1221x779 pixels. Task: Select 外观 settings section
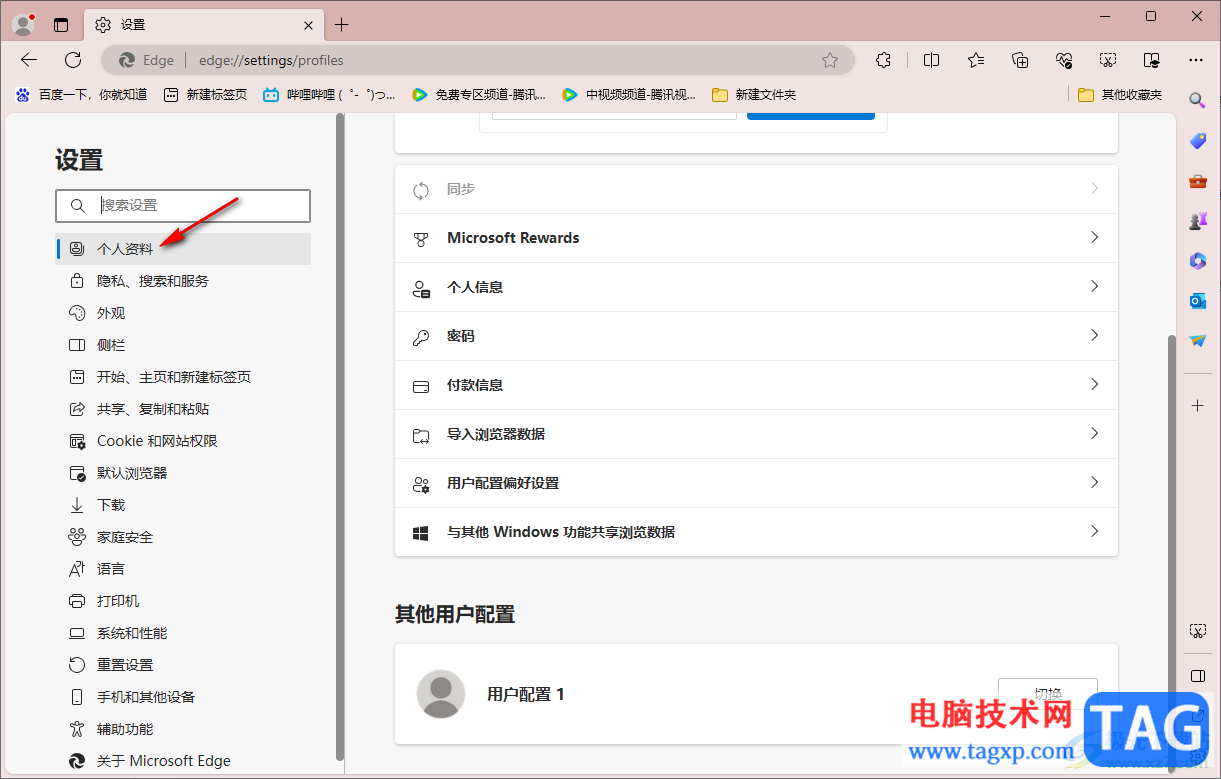(183, 313)
